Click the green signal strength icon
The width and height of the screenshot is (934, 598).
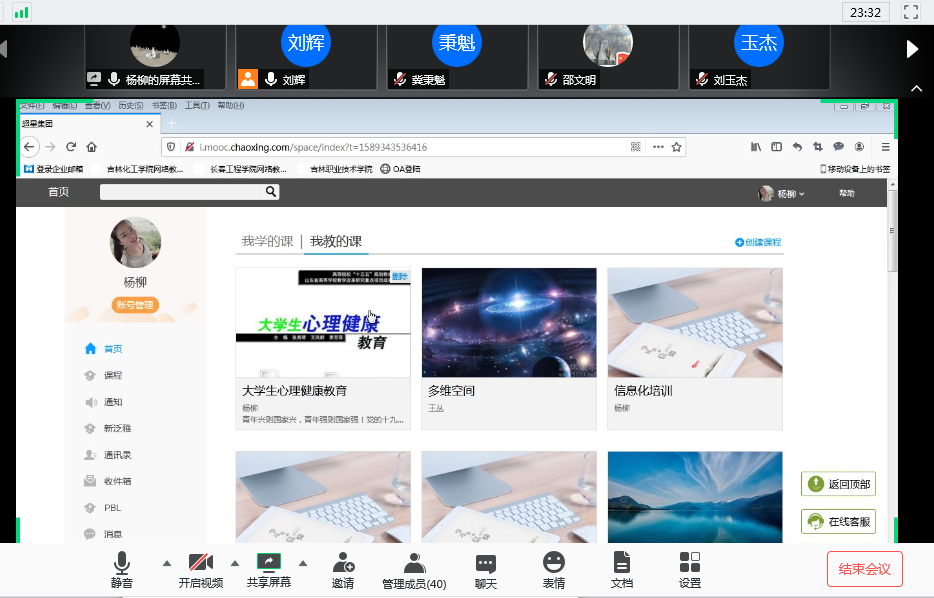point(21,12)
